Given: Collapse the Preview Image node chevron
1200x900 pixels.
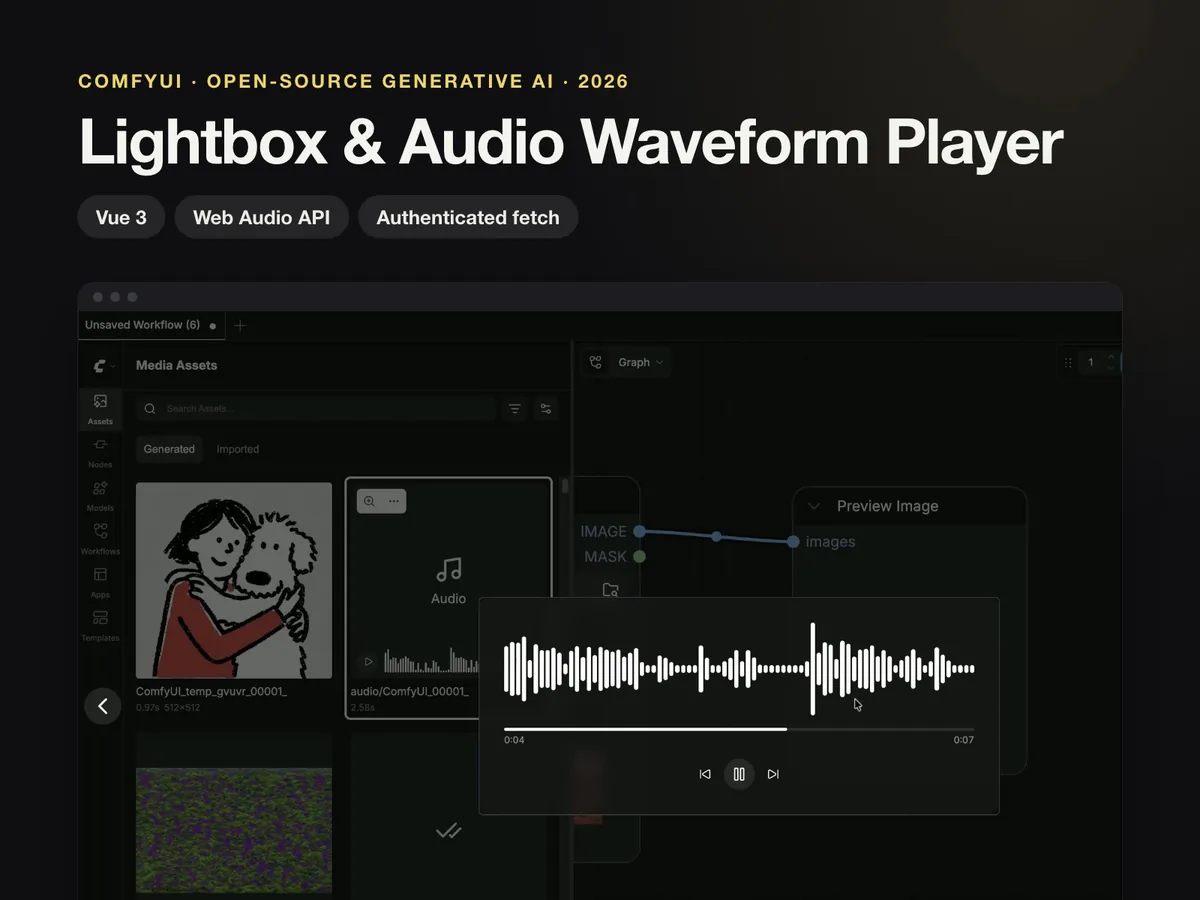Looking at the screenshot, I should point(814,506).
